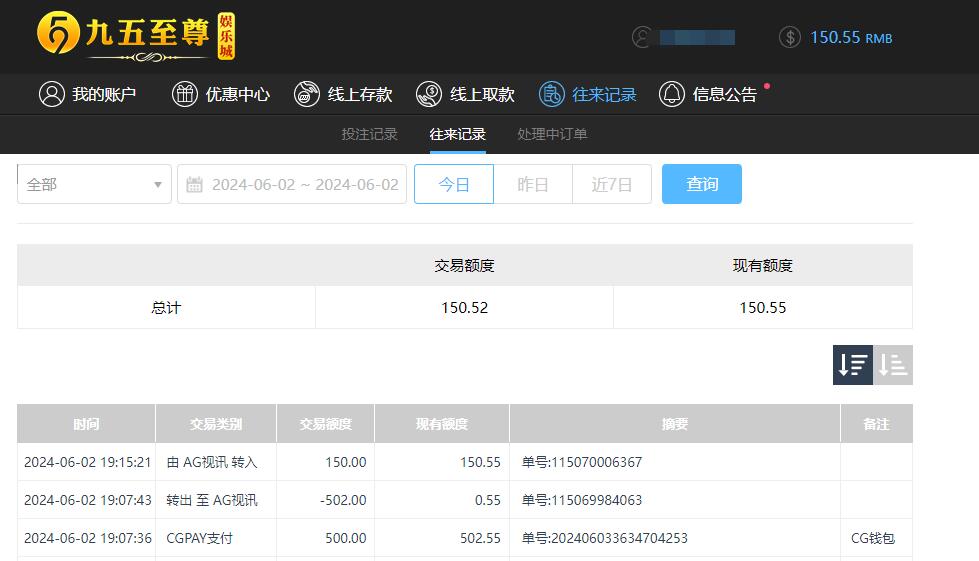Switch to 投注记录 tab
Viewport: 979px width, 561px height.
tap(369, 134)
